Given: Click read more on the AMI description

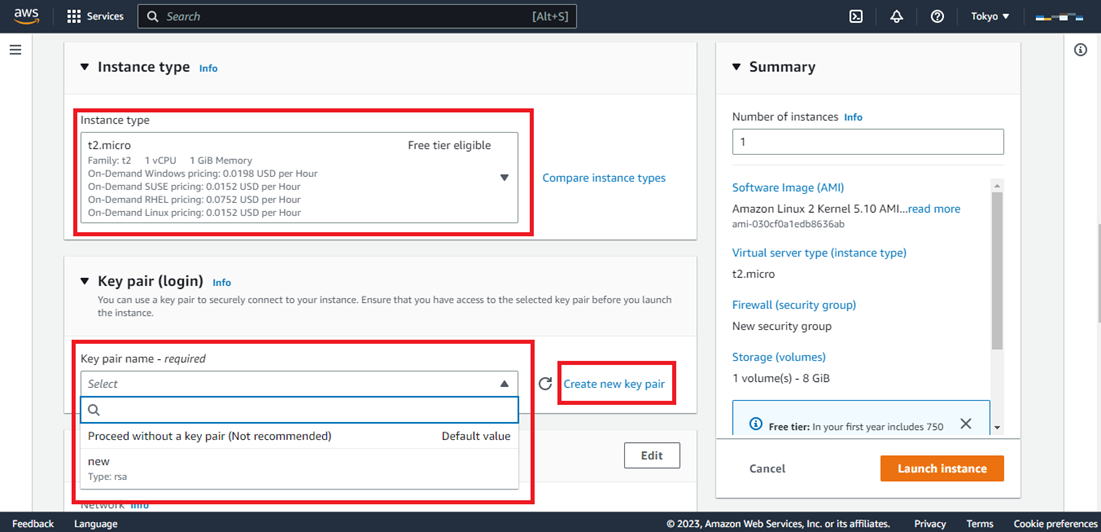Looking at the screenshot, I should tap(934, 209).
